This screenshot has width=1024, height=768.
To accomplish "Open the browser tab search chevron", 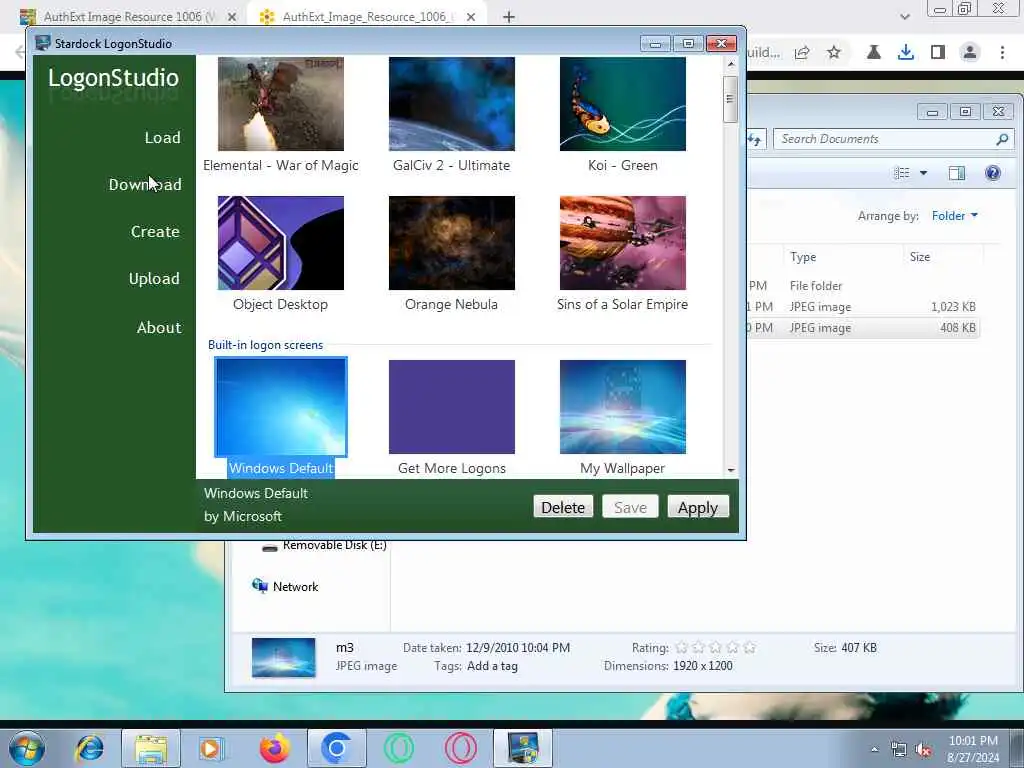I will tap(904, 17).
